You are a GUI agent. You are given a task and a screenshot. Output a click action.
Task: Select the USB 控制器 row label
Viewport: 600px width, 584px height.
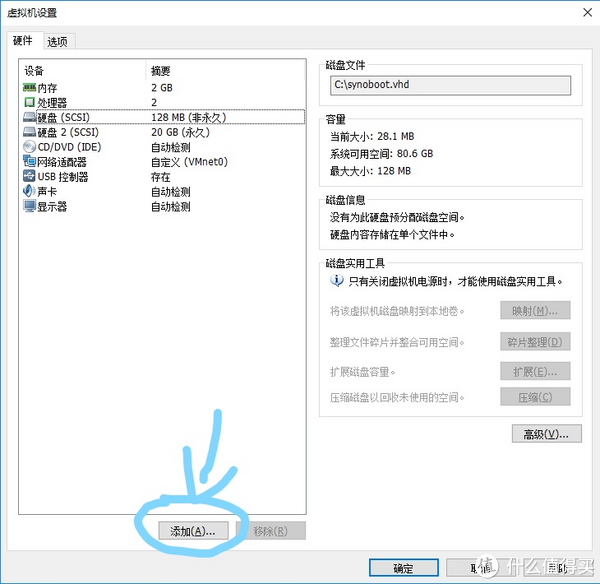click(x=63, y=177)
